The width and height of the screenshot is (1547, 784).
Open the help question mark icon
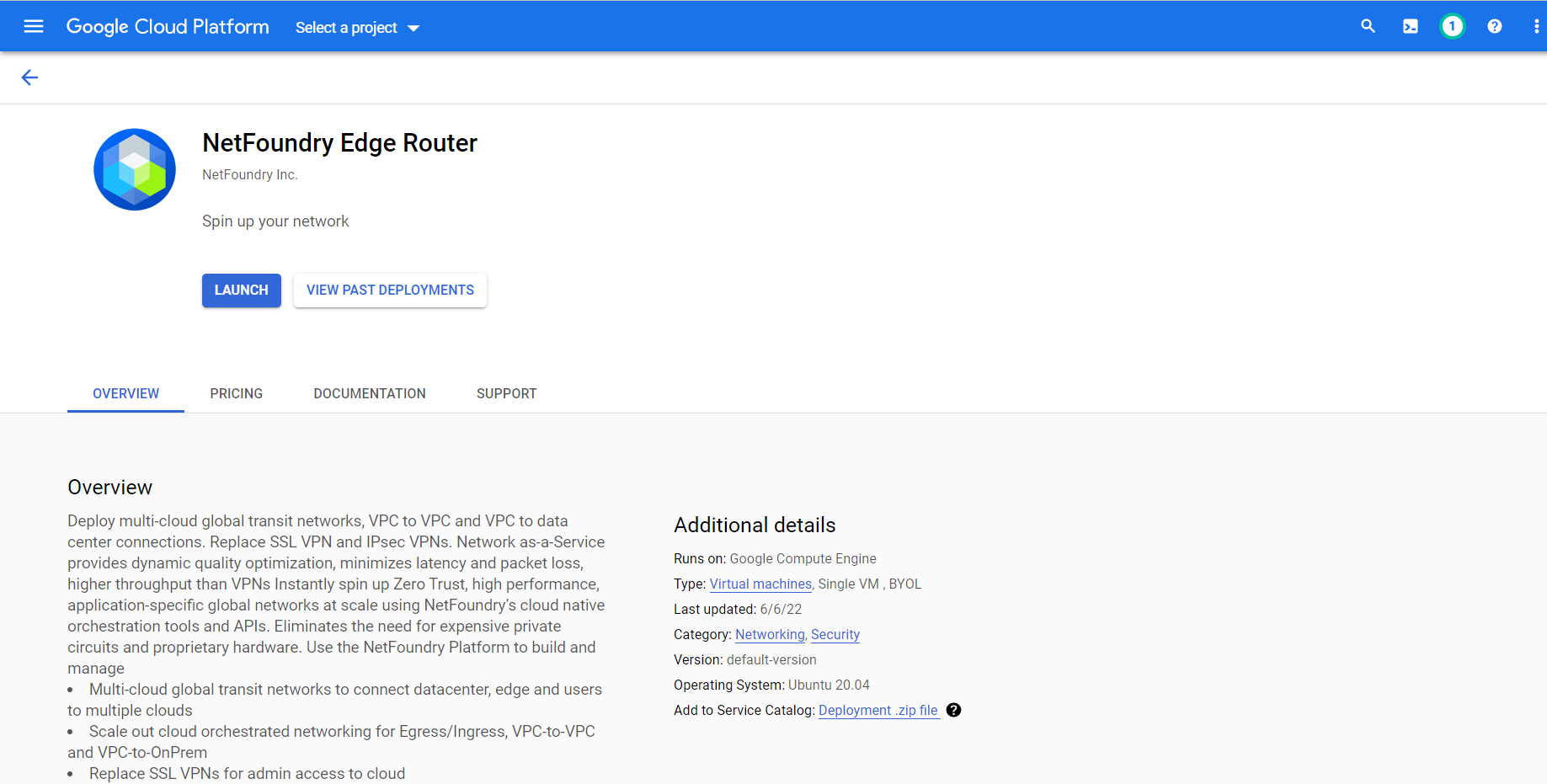click(x=1494, y=26)
